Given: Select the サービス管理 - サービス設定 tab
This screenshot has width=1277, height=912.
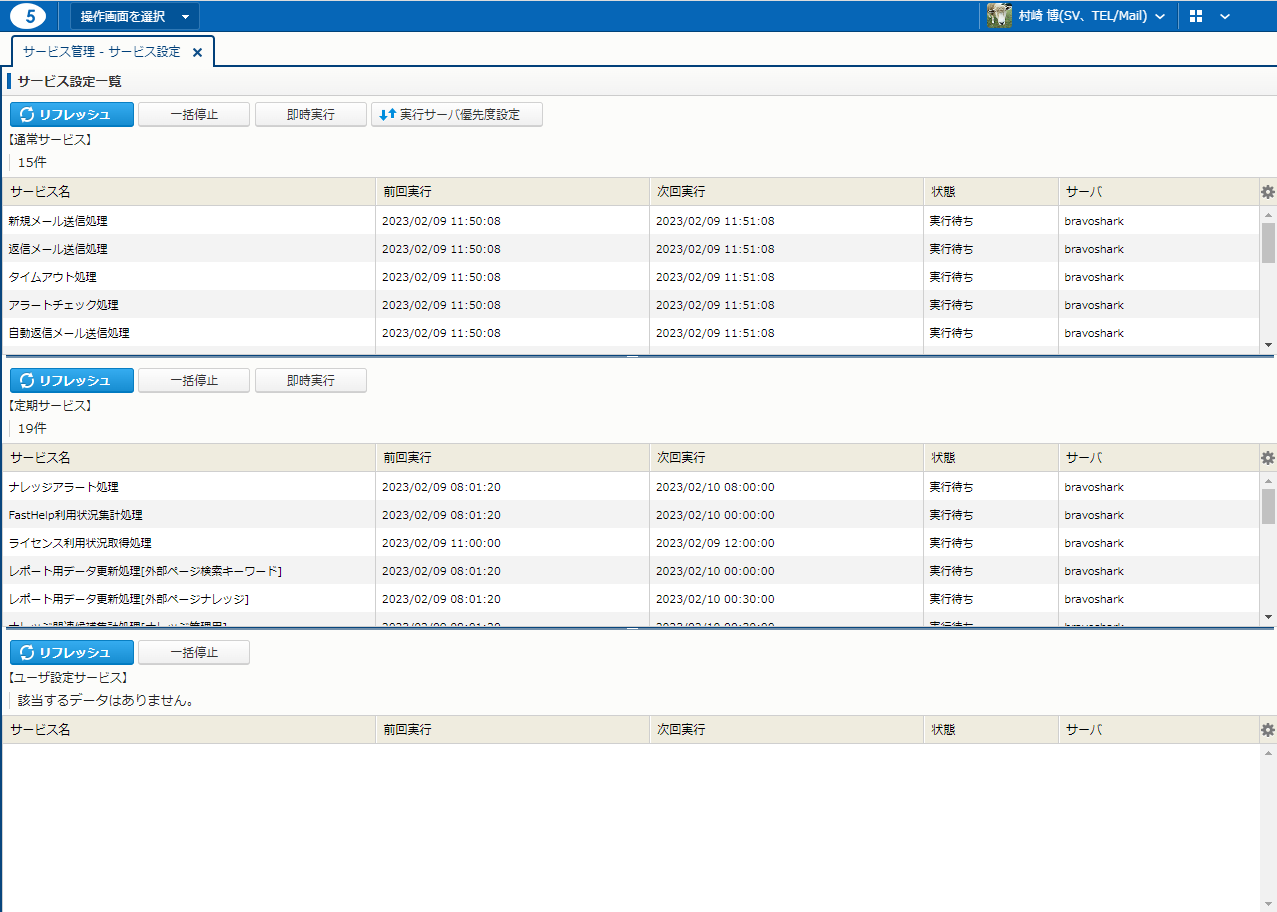Looking at the screenshot, I should pyautogui.click(x=102, y=52).
